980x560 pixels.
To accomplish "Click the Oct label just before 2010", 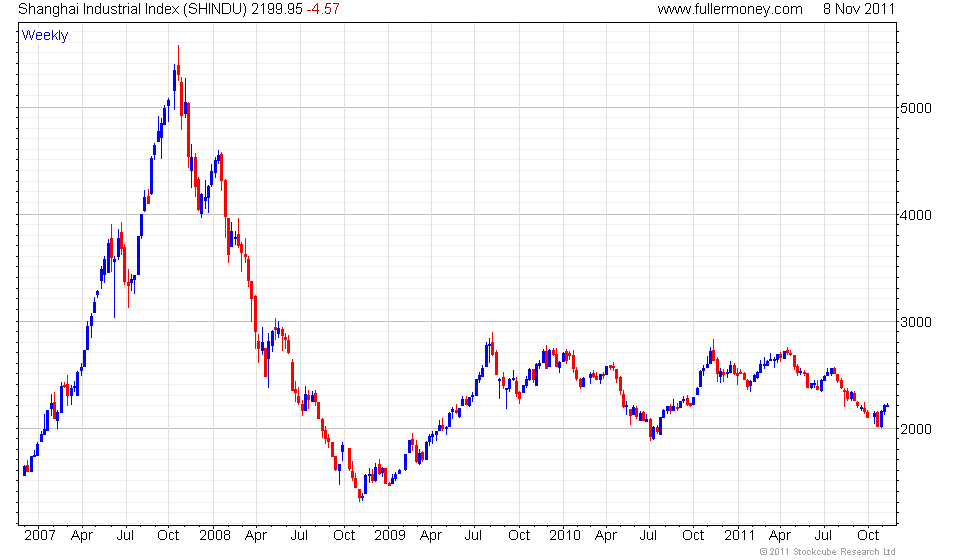I will (519, 536).
